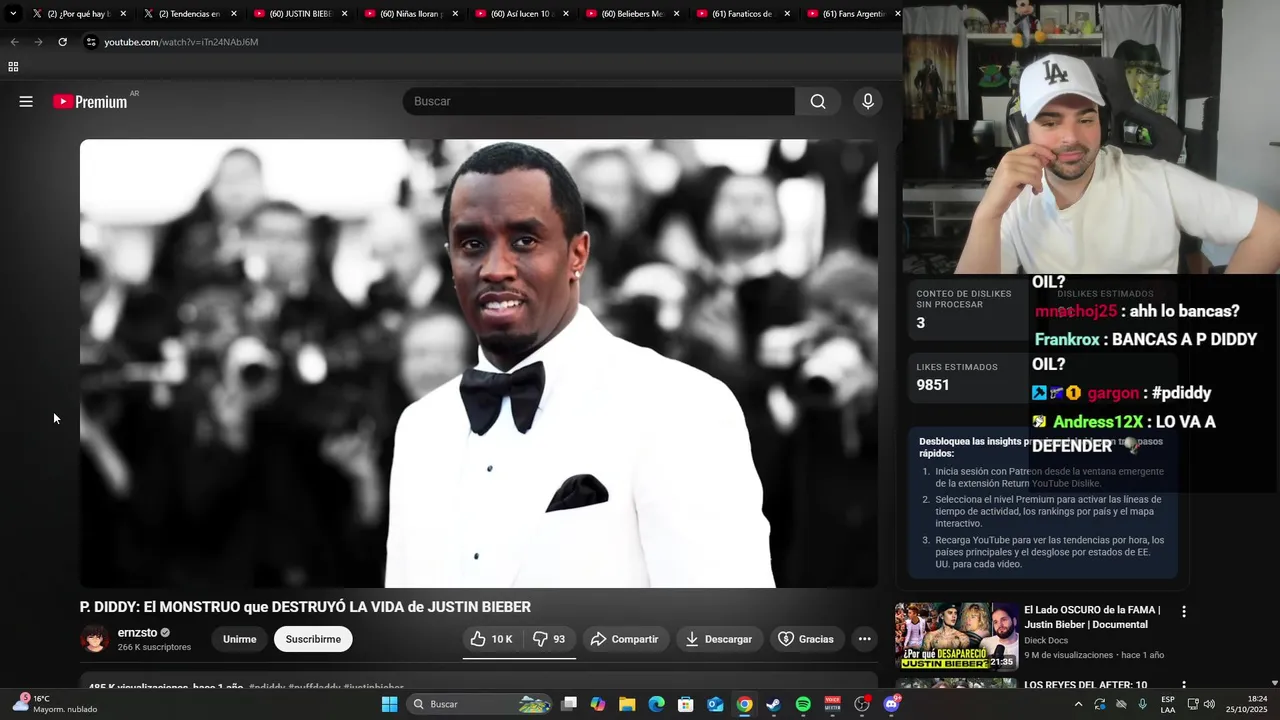Launch Microsoft Edge from the taskbar

tap(656, 704)
